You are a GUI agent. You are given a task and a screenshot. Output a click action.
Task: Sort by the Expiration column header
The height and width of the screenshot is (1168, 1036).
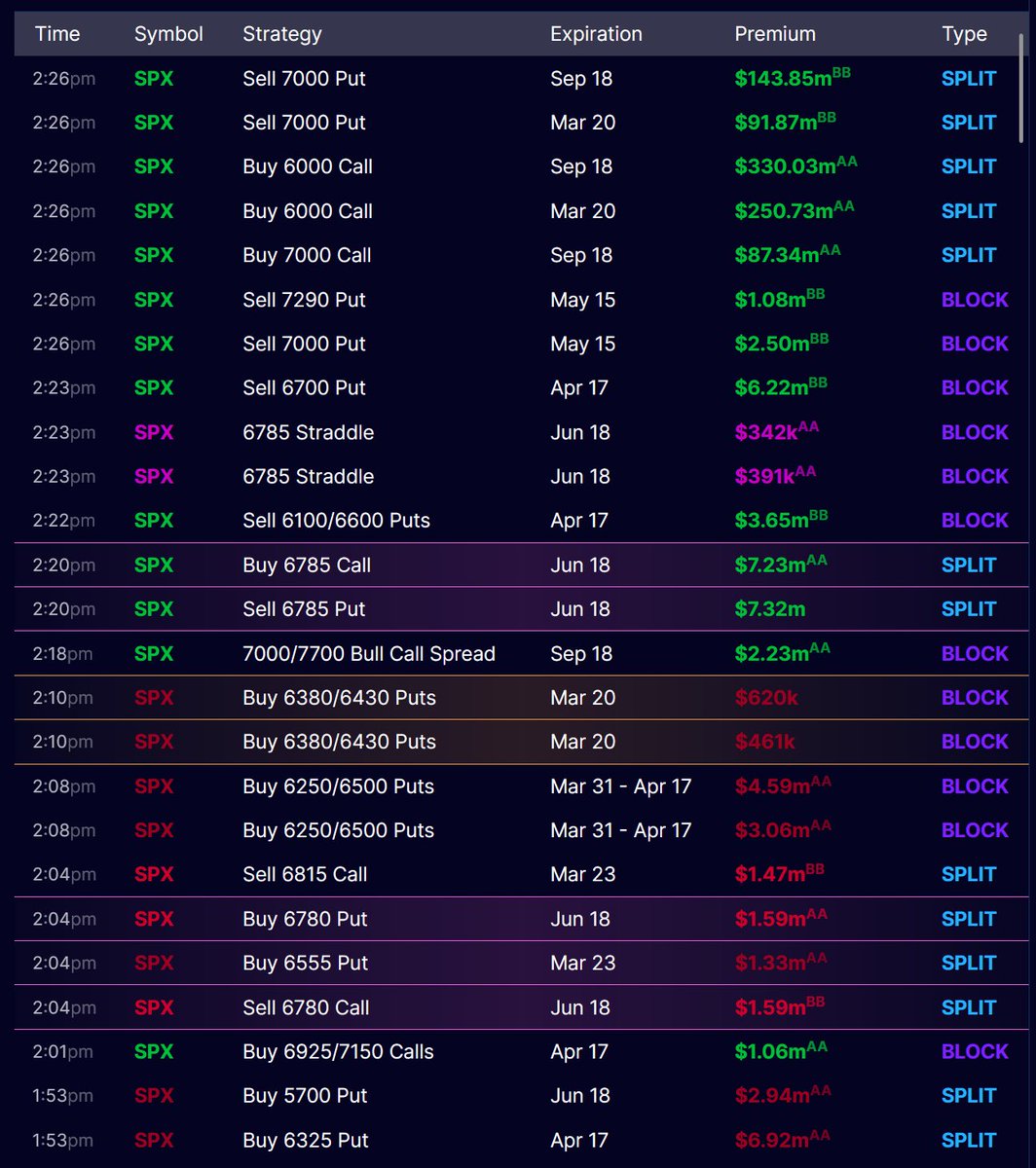596,34
